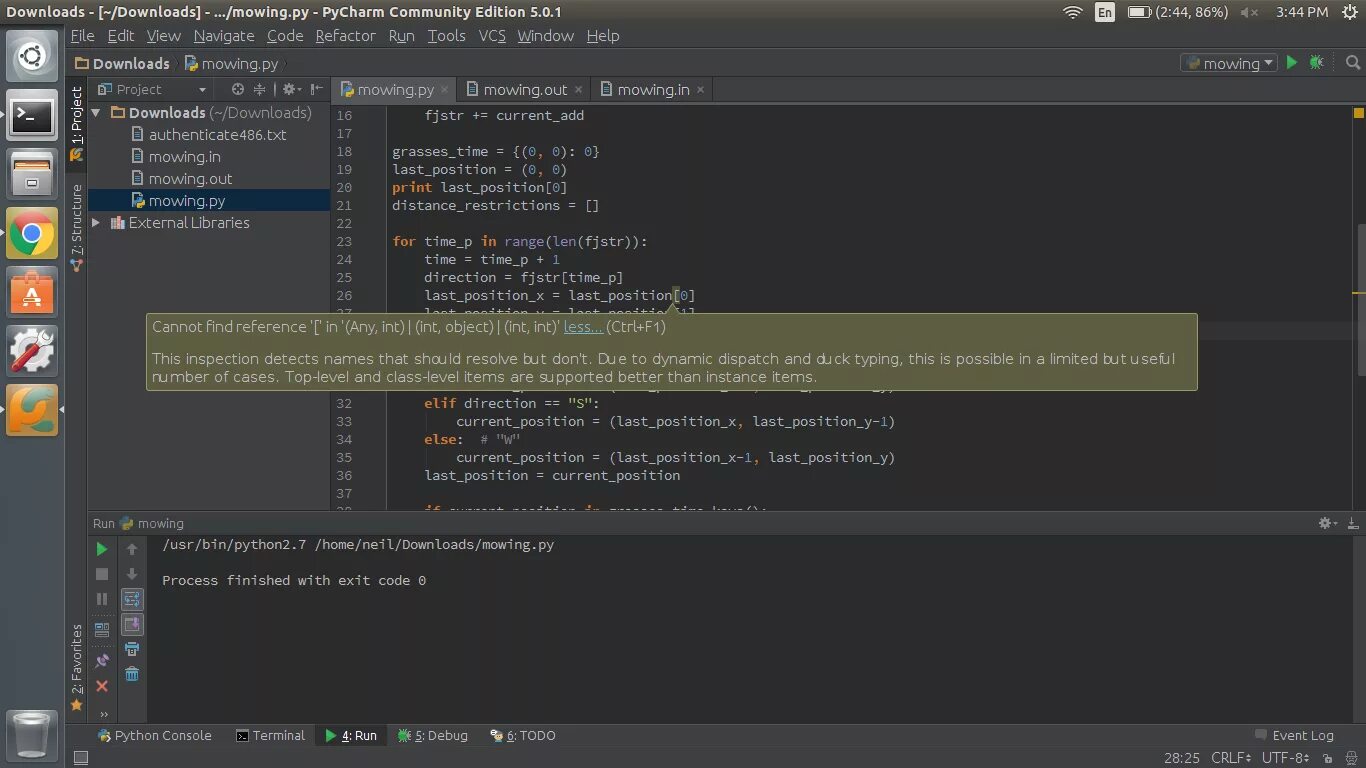
Task: Click the Wi-Fi indicator in top bar
Action: coord(1072,12)
